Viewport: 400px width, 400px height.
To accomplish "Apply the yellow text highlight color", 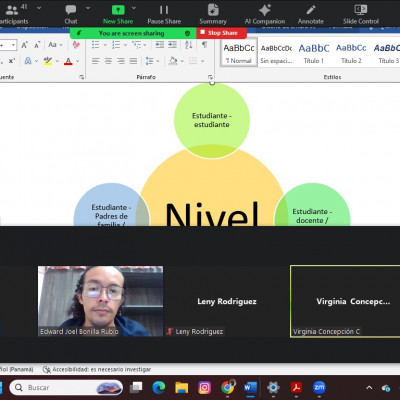I will point(48,61).
